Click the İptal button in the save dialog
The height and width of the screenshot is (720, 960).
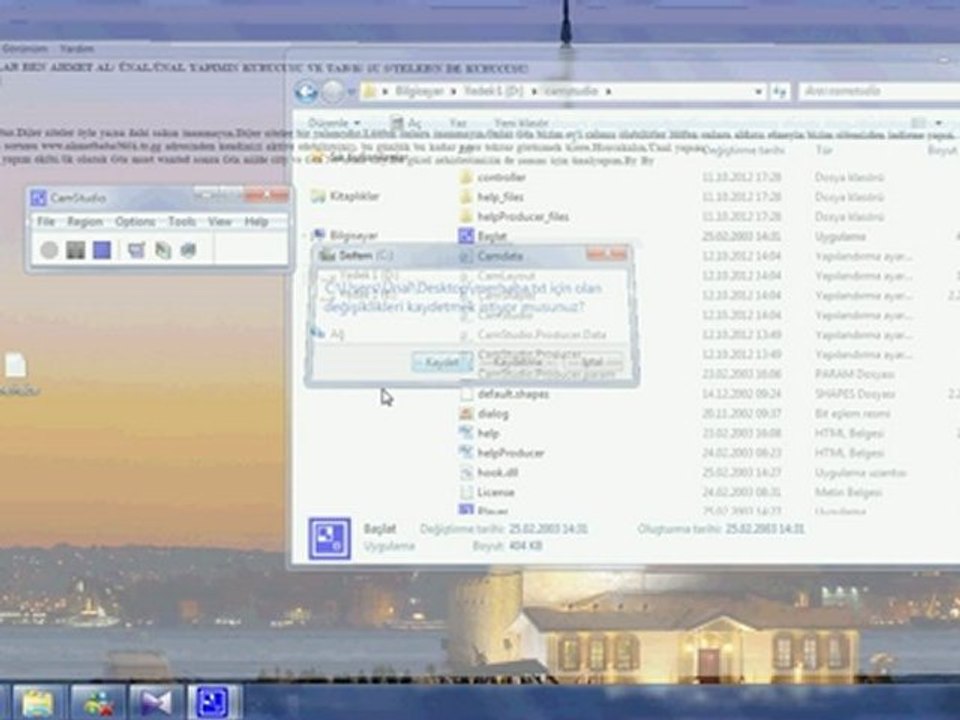[x=591, y=362]
